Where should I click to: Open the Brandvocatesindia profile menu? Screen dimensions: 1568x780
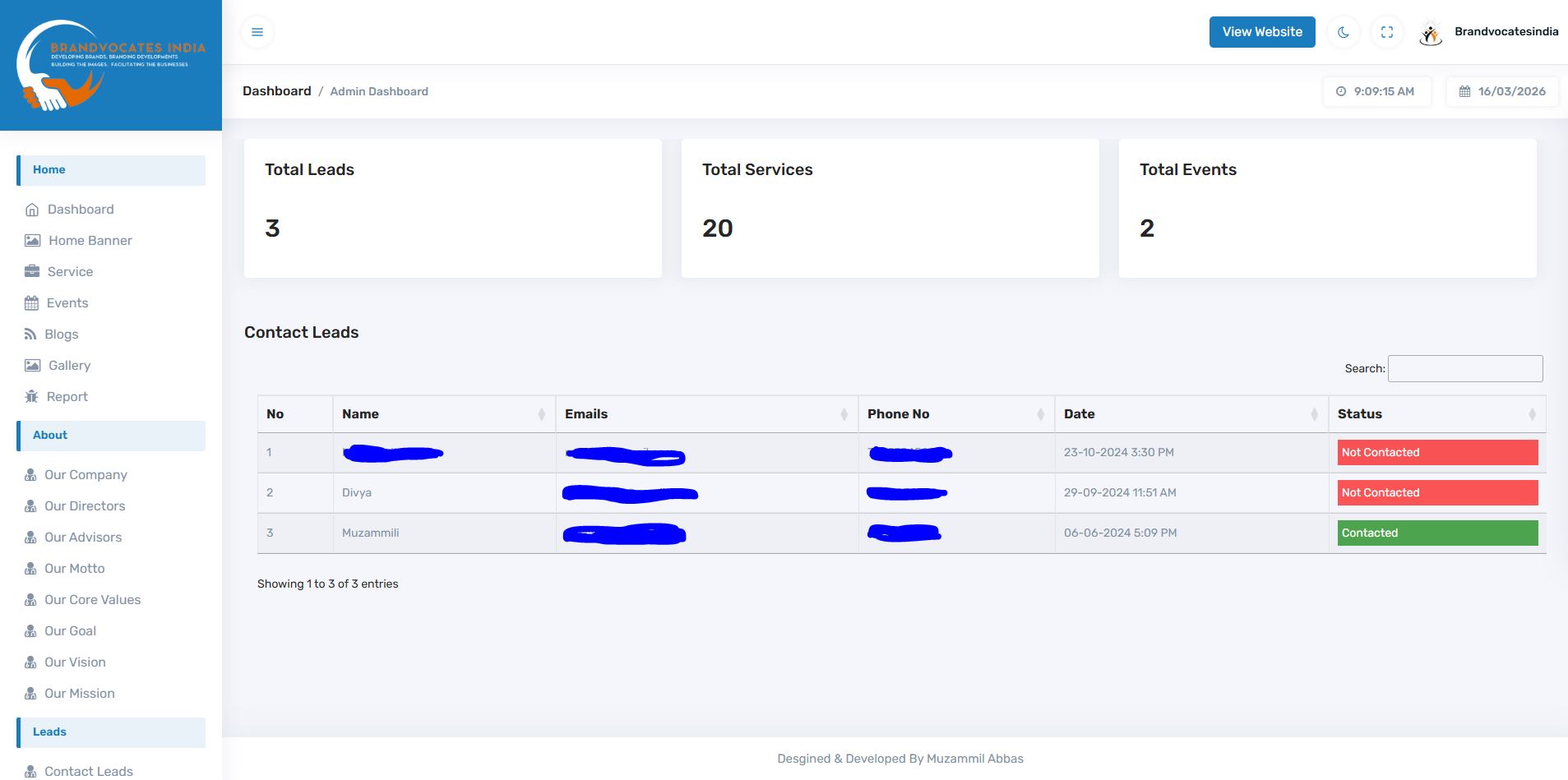1489,32
